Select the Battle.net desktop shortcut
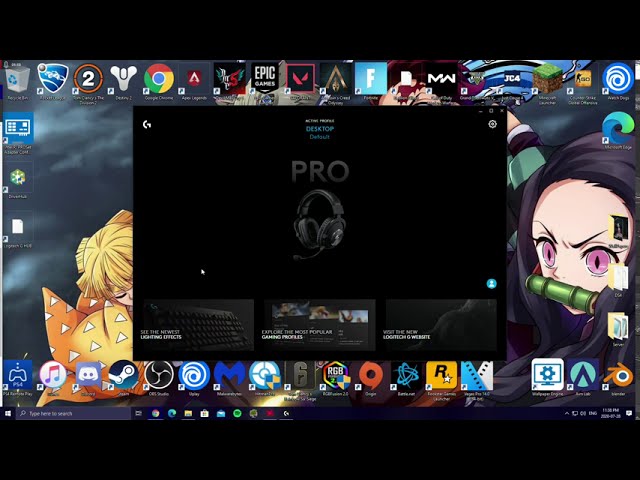Image resolution: width=640 pixels, height=480 pixels. coord(406,378)
